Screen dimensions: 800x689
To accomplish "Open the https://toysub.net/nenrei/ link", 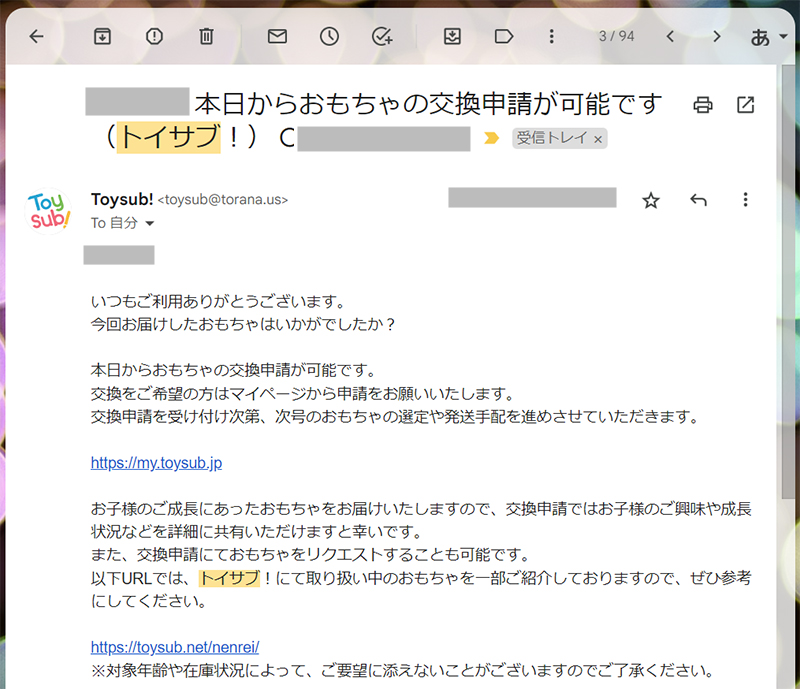I will point(174,647).
